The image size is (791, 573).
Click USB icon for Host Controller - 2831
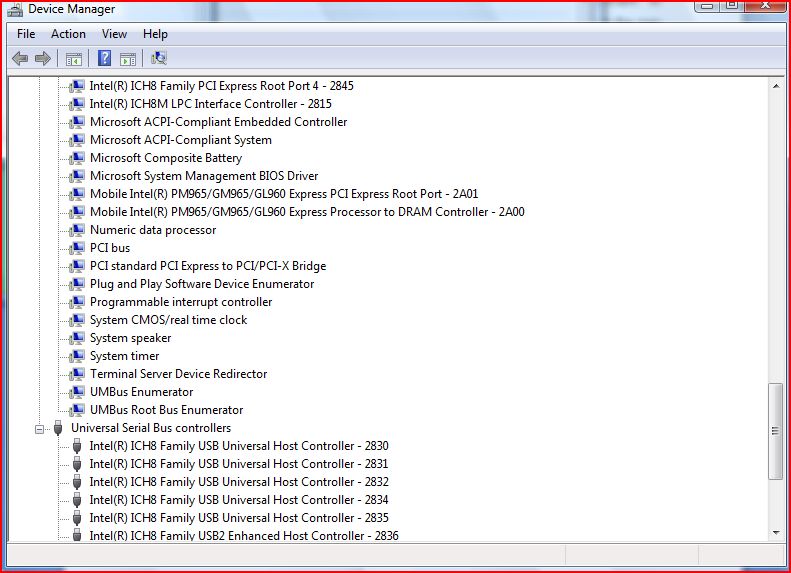coord(77,464)
